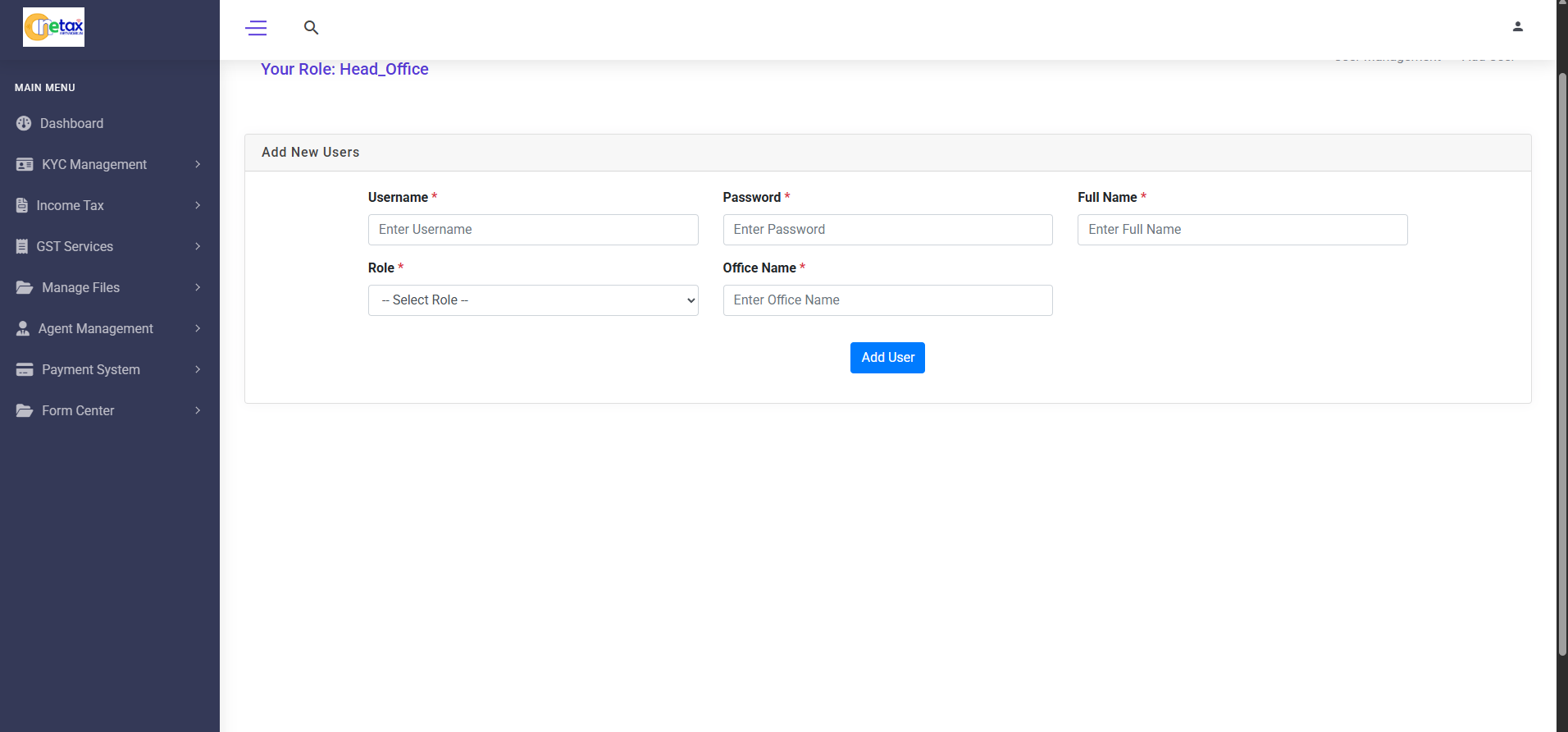Go to the Dashboard menu item
Viewport: 1568px width, 732px height.
click(x=71, y=123)
